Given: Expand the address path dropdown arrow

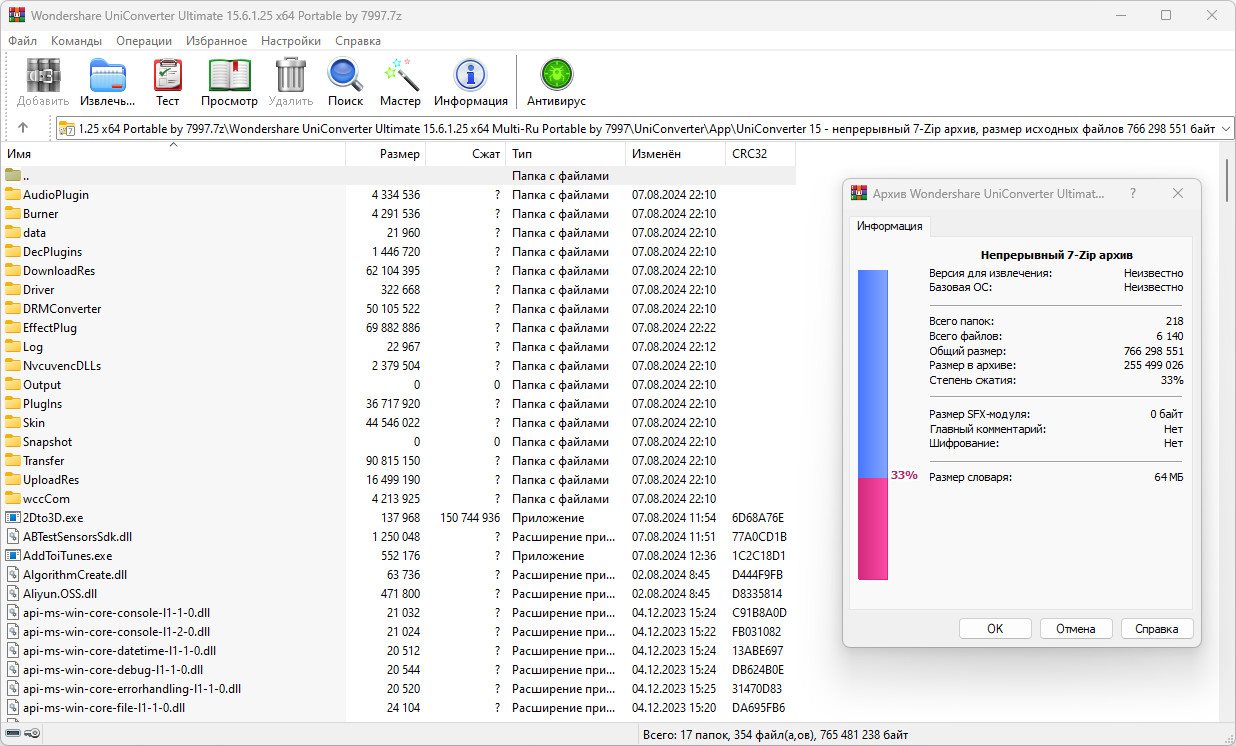Looking at the screenshot, I should 1225,128.
